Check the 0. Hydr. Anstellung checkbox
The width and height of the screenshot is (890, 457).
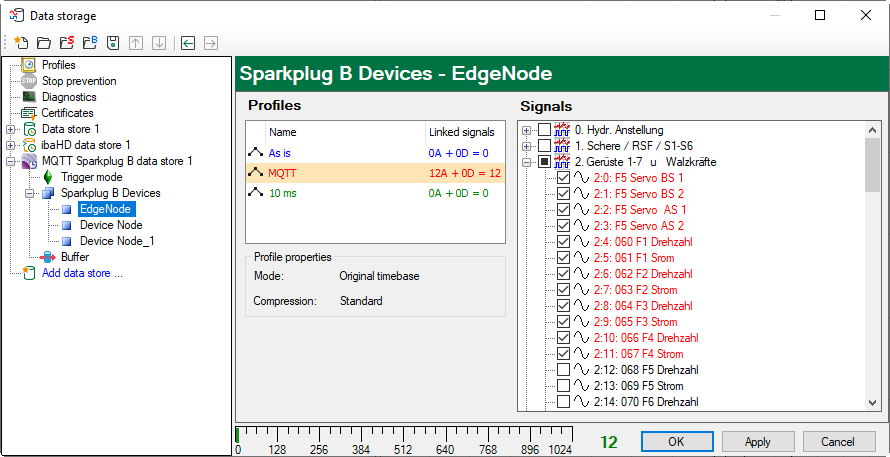(544, 130)
